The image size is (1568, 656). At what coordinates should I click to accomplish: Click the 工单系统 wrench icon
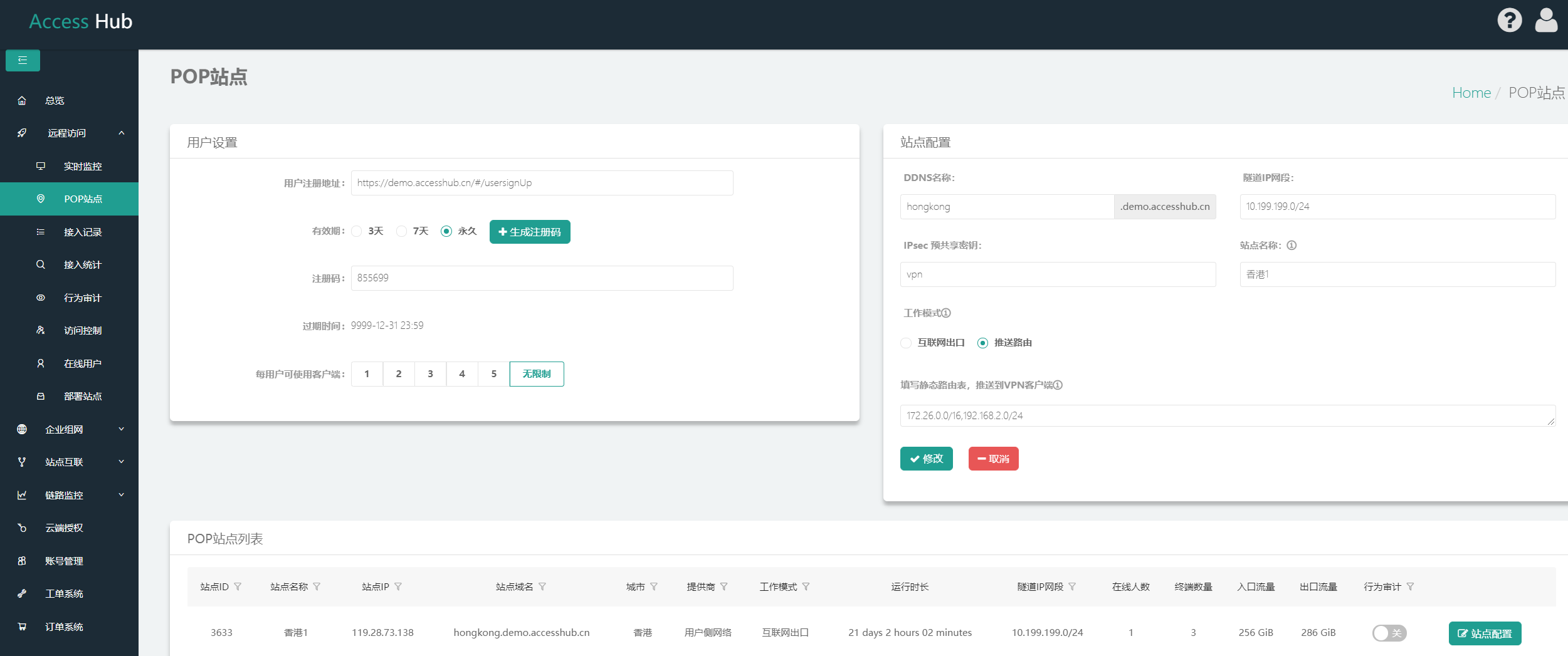[22, 593]
